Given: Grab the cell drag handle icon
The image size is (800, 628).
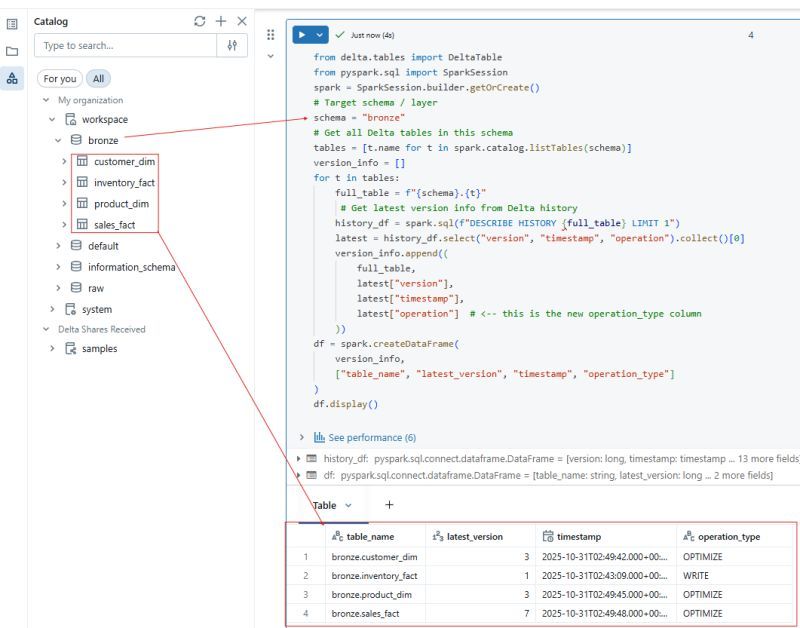Looking at the screenshot, I should (x=270, y=34).
